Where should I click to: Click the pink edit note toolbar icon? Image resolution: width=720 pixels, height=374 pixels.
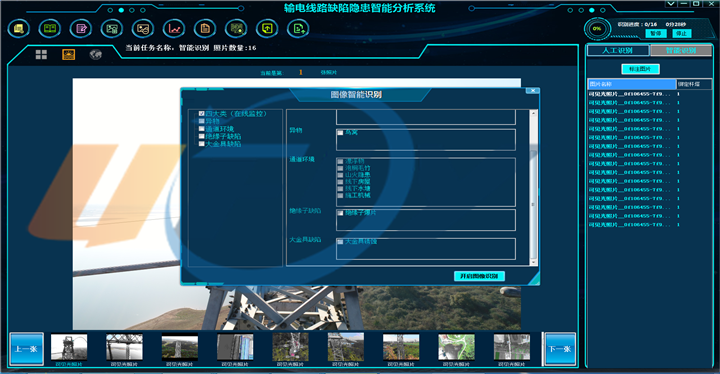81,28
